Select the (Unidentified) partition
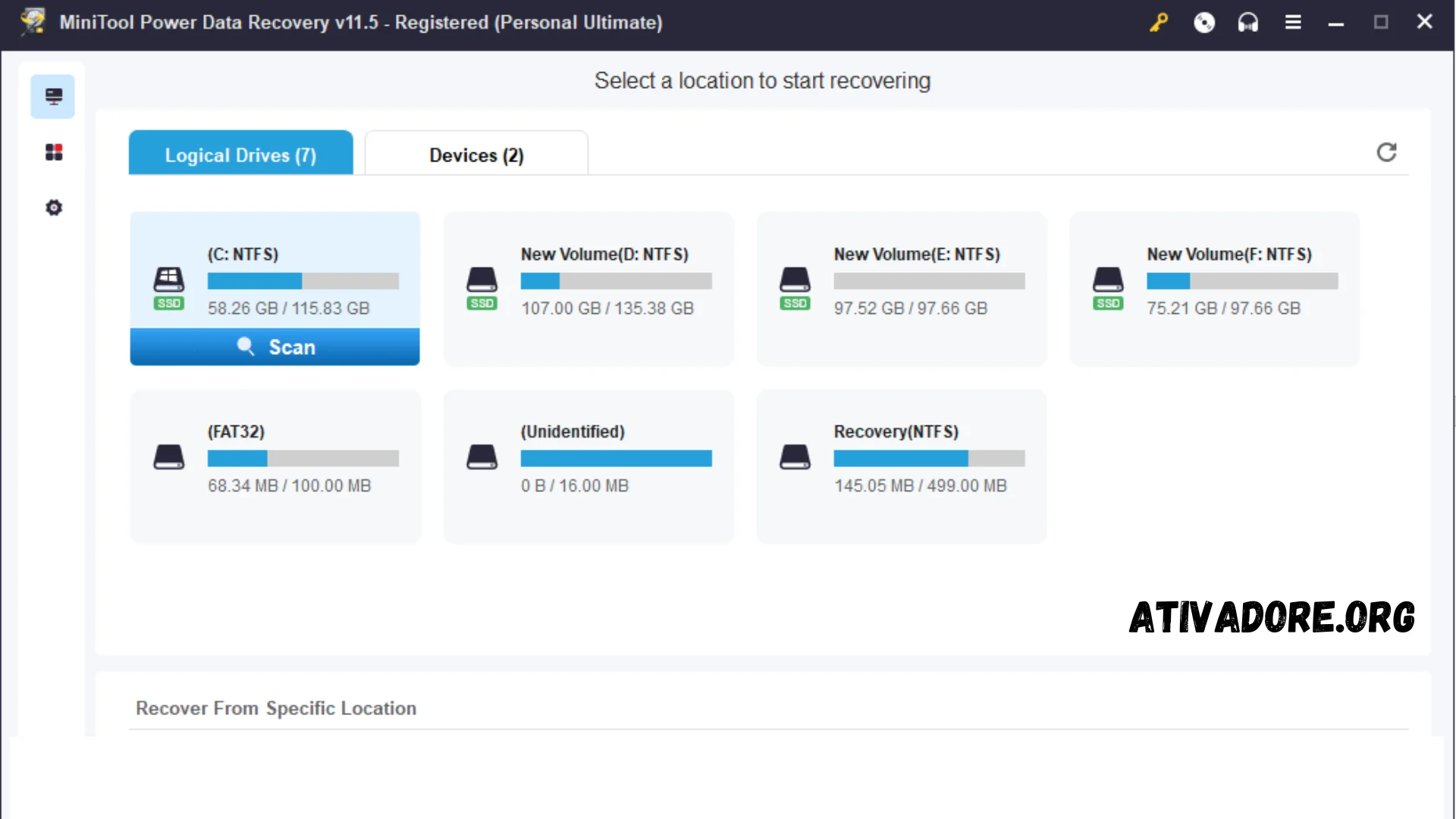Image resolution: width=1456 pixels, height=819 pixels. pyautogui.click(x=588, y=467)
